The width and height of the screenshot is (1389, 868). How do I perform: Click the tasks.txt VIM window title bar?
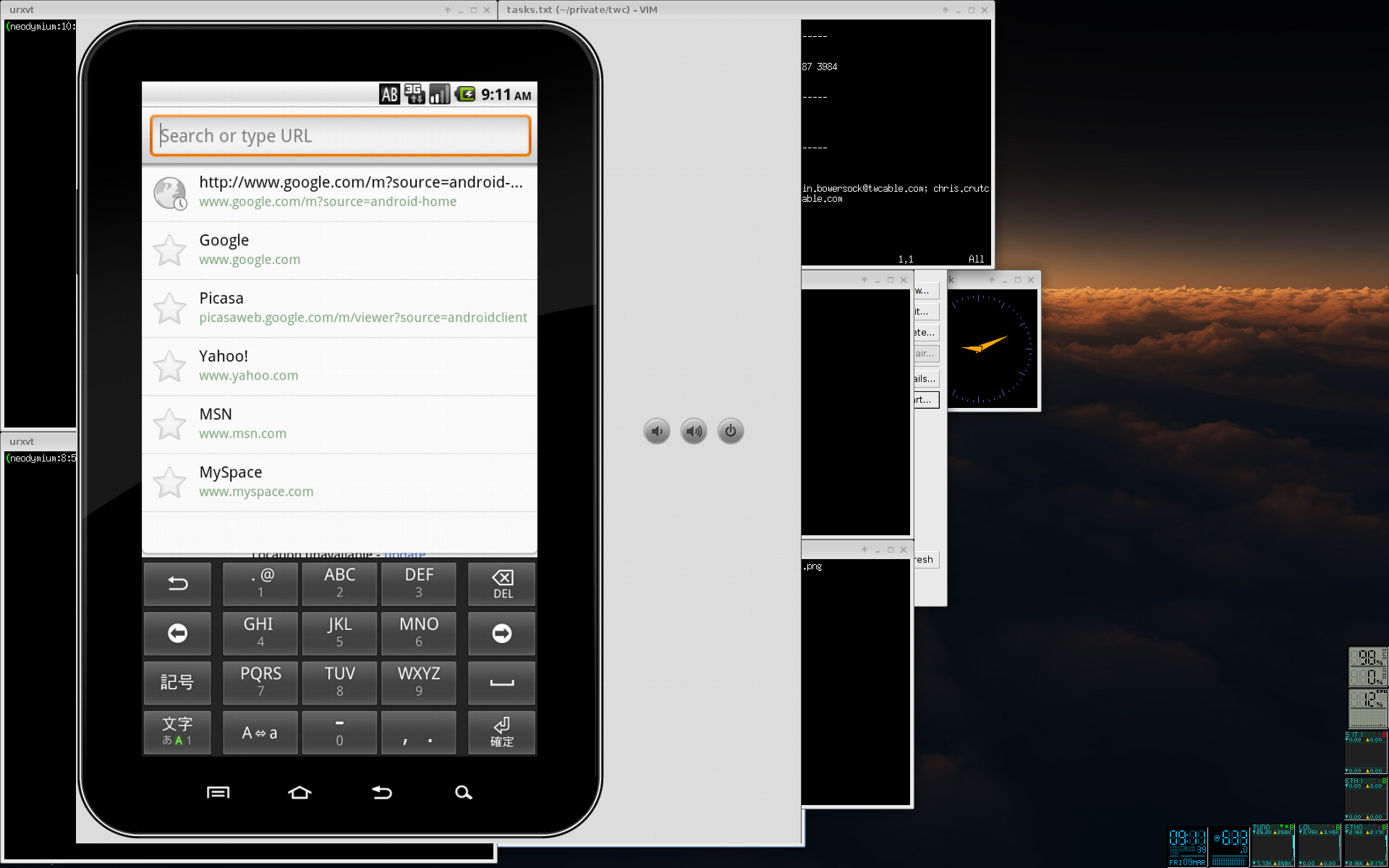point(745,9)
